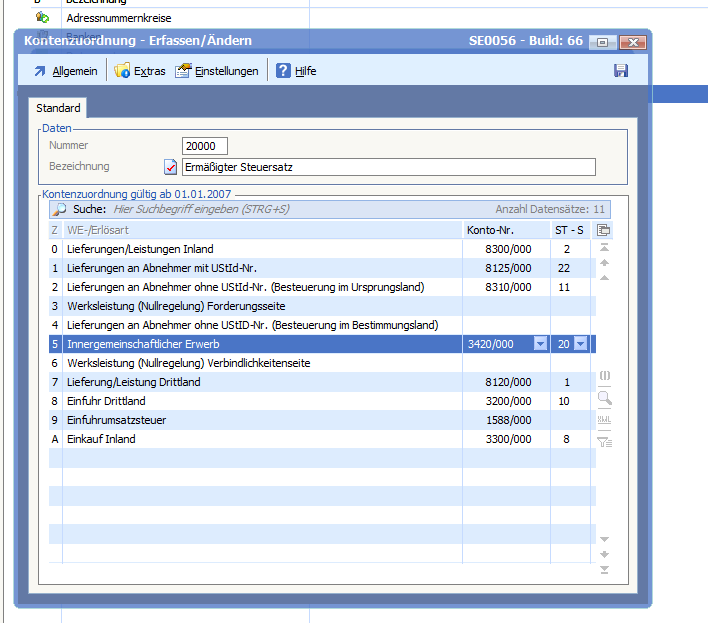The height and width of the screenshot is (623, 708).
Task: Click the filter icon on right sidebar
Action: coord(604,440)
